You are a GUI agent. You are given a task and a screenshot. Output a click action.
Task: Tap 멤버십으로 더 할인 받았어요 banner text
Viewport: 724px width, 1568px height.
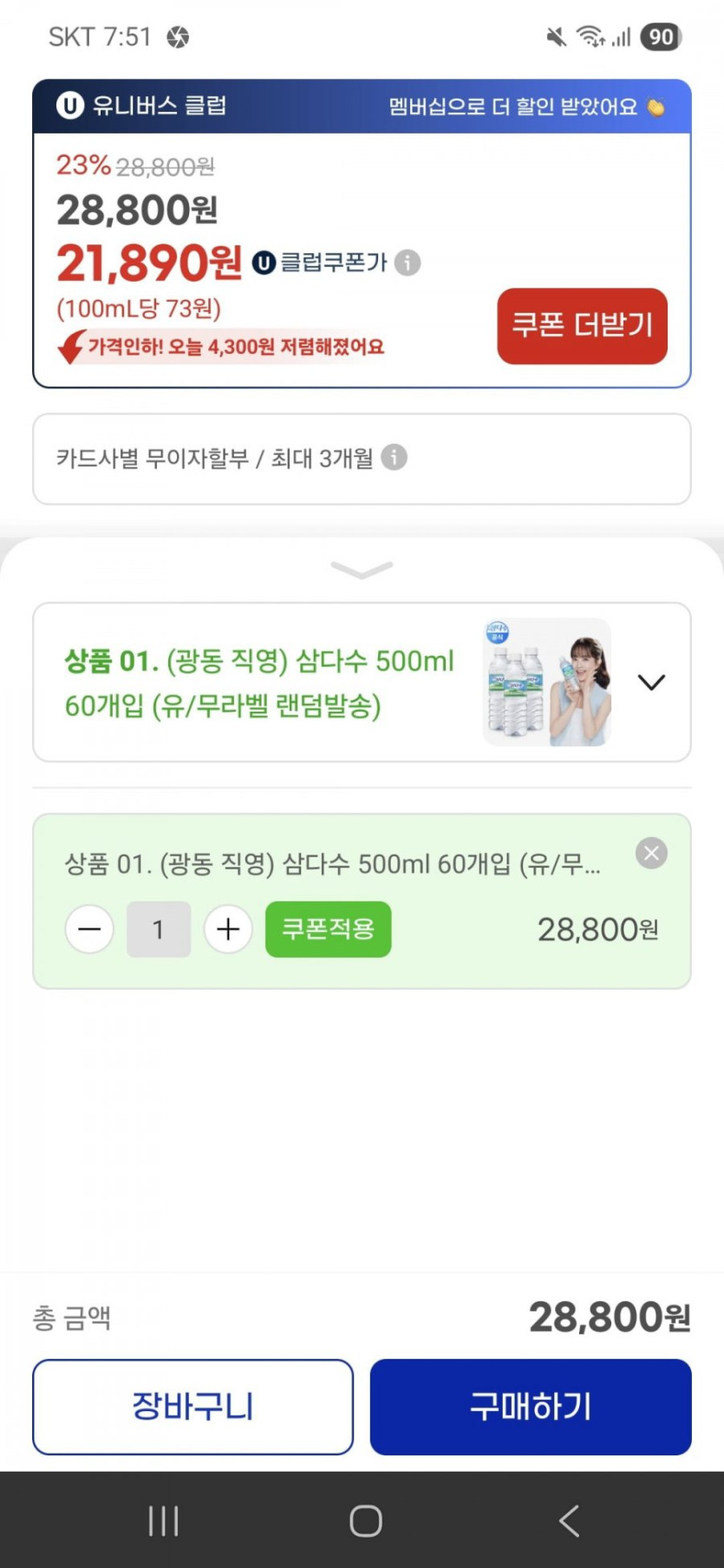(512, 107)
